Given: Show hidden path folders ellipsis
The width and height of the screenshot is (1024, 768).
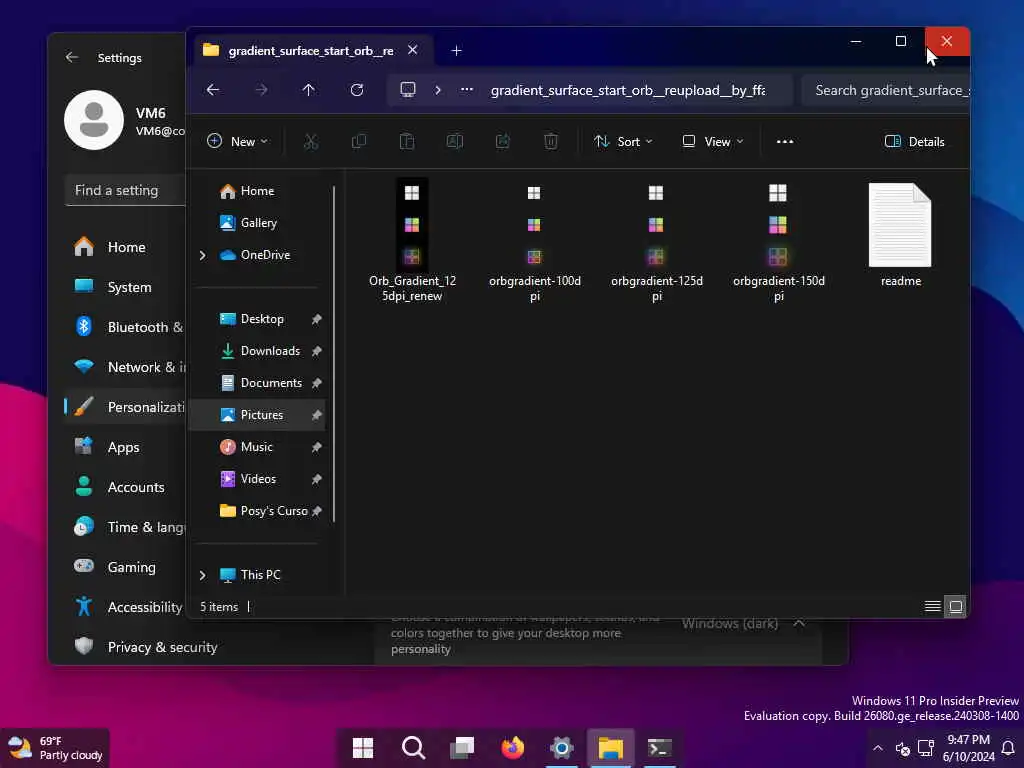Looking at the screenshot, I should click(x=466, y=90).
